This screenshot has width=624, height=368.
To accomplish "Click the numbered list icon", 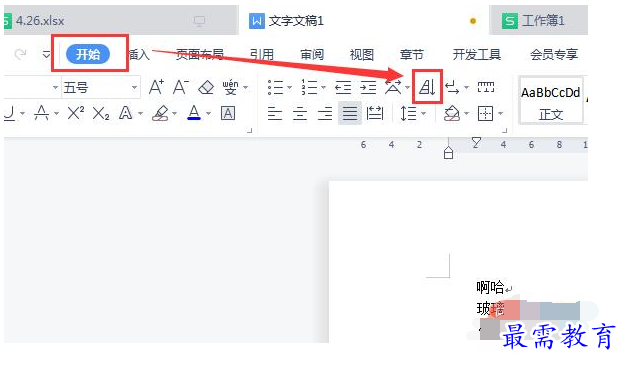I will coord(309,87).
